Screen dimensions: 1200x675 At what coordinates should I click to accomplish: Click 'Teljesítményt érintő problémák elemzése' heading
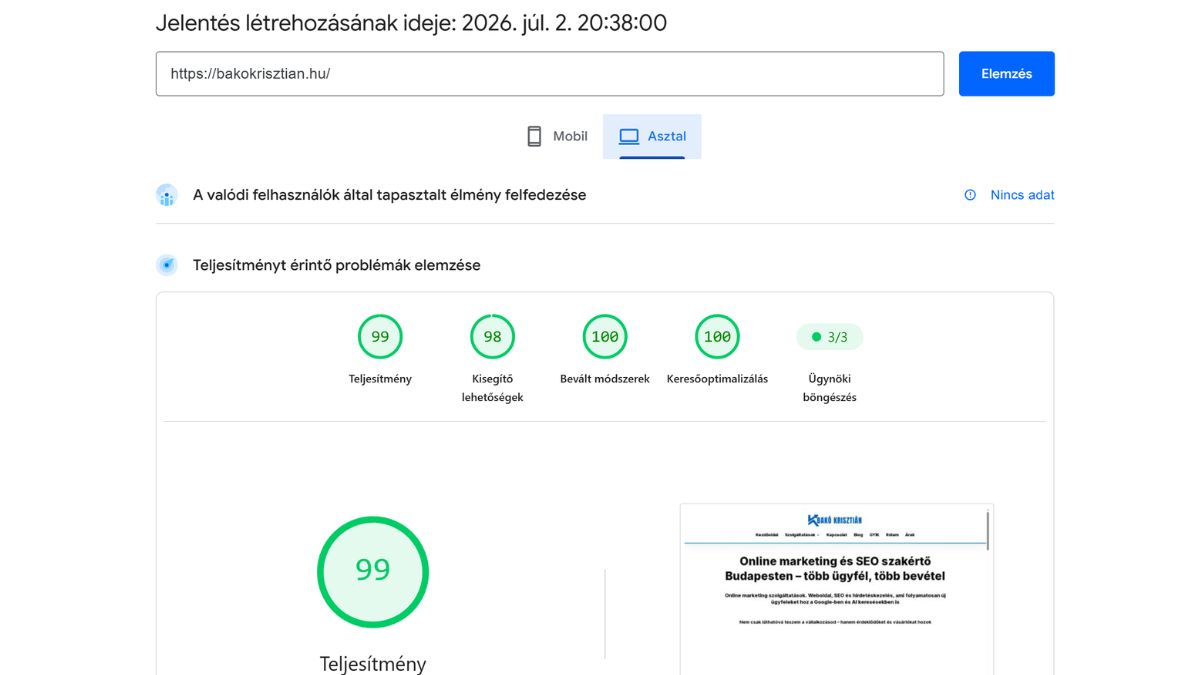click(337, 265)
